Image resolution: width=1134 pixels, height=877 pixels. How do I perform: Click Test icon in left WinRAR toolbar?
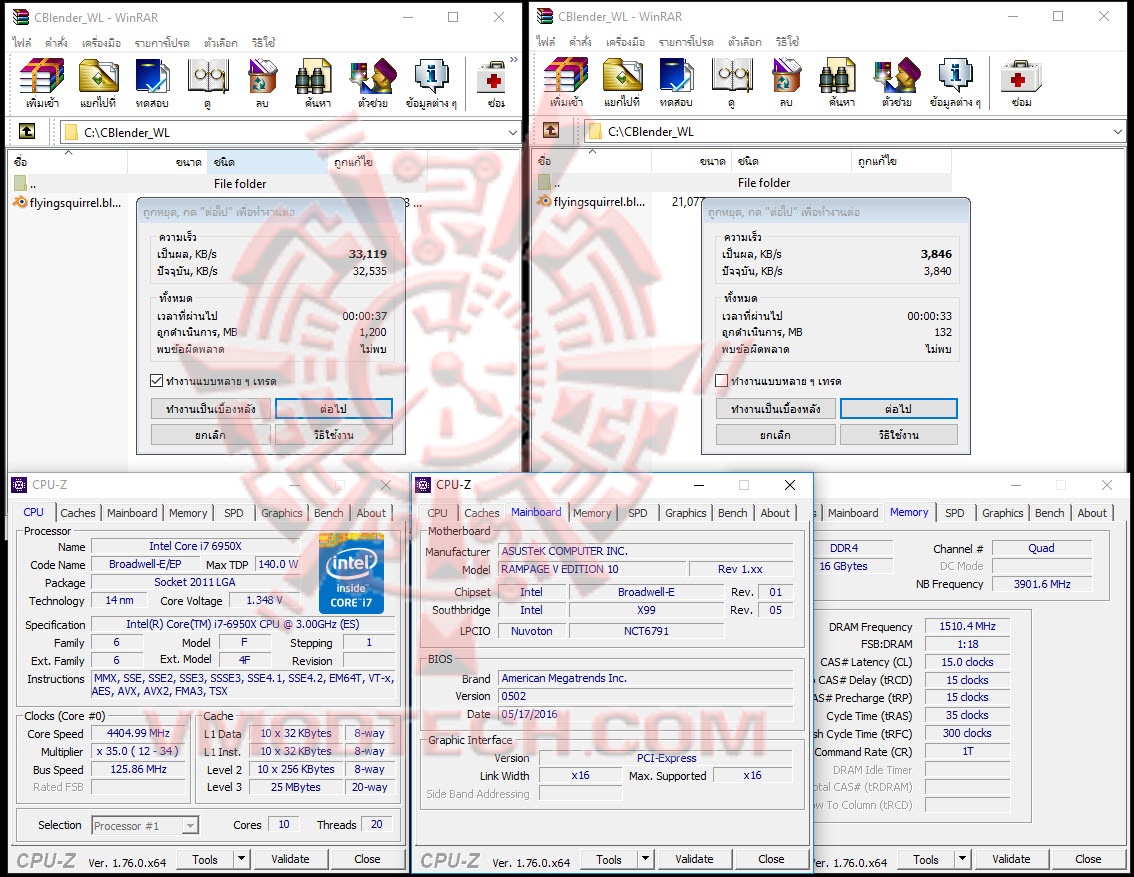(152, 83)
